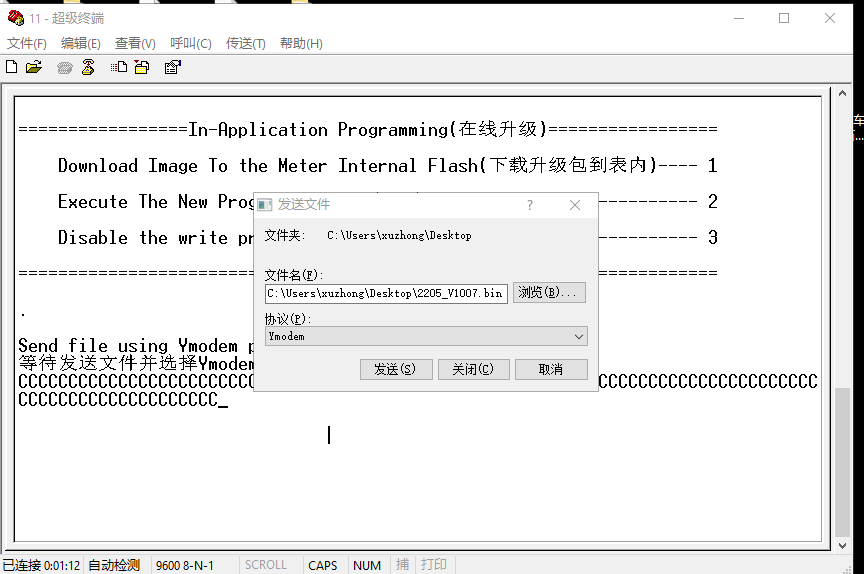Click the 浏览(B)... browse button
Screen dimensions: 864x574
coord(549,293)
